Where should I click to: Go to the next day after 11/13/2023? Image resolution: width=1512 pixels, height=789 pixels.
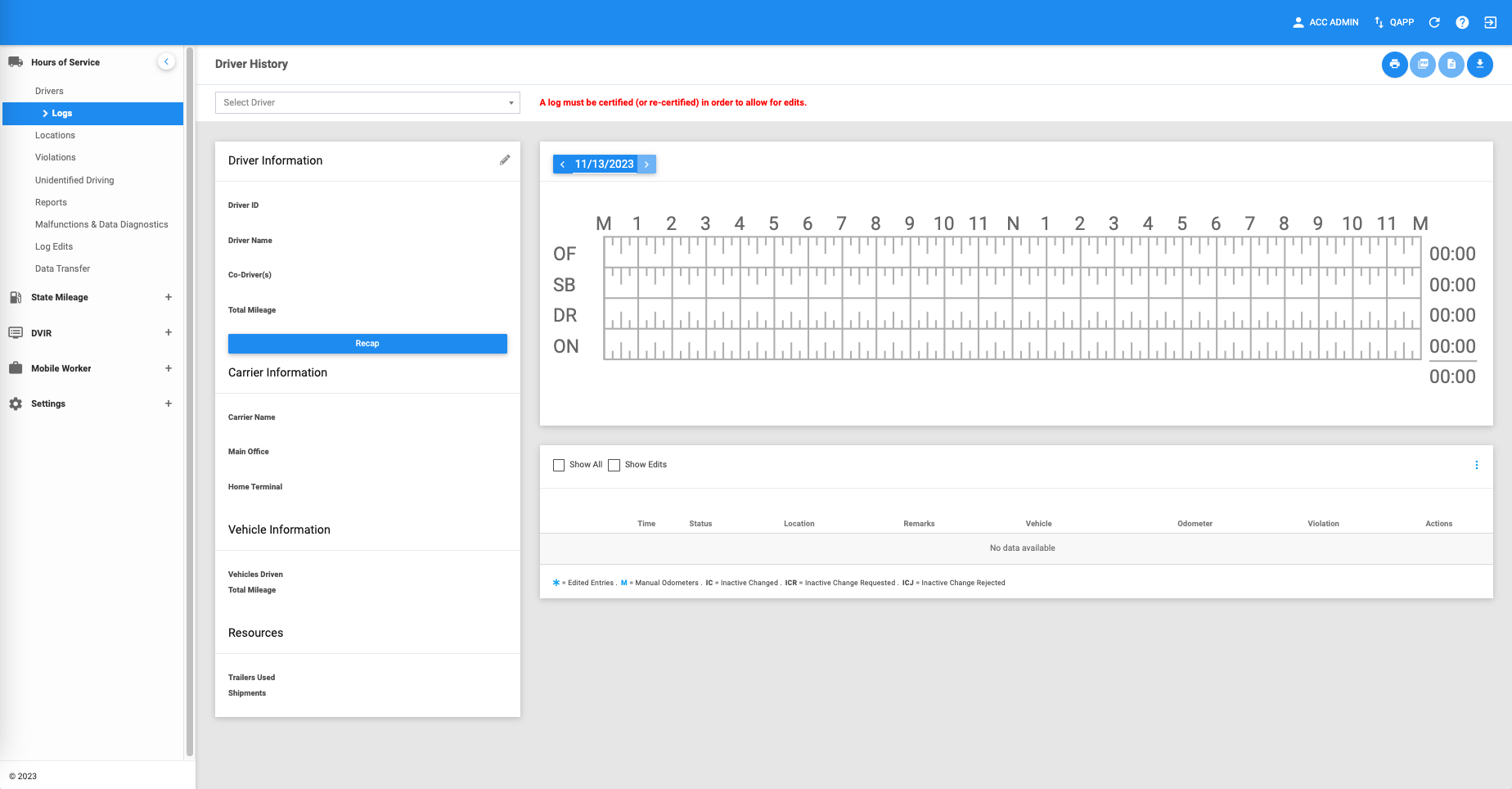tap(646, 165)
